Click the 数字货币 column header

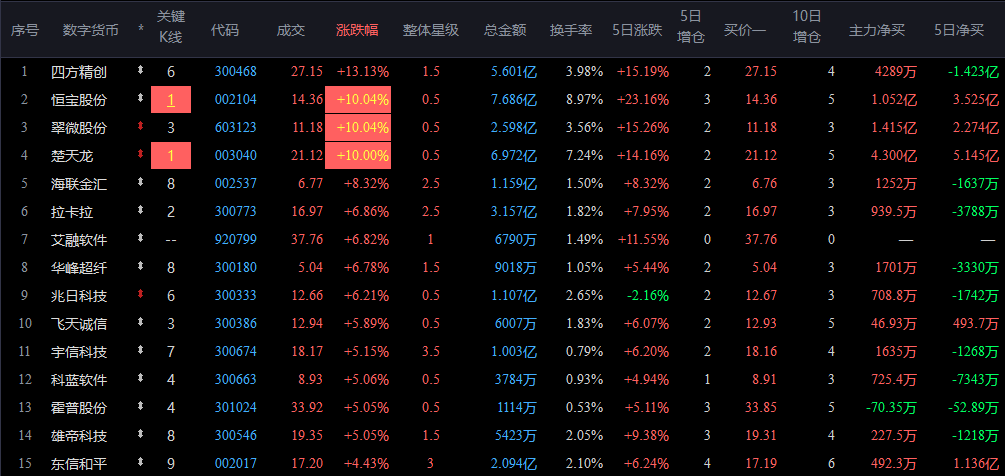(90, 30)
